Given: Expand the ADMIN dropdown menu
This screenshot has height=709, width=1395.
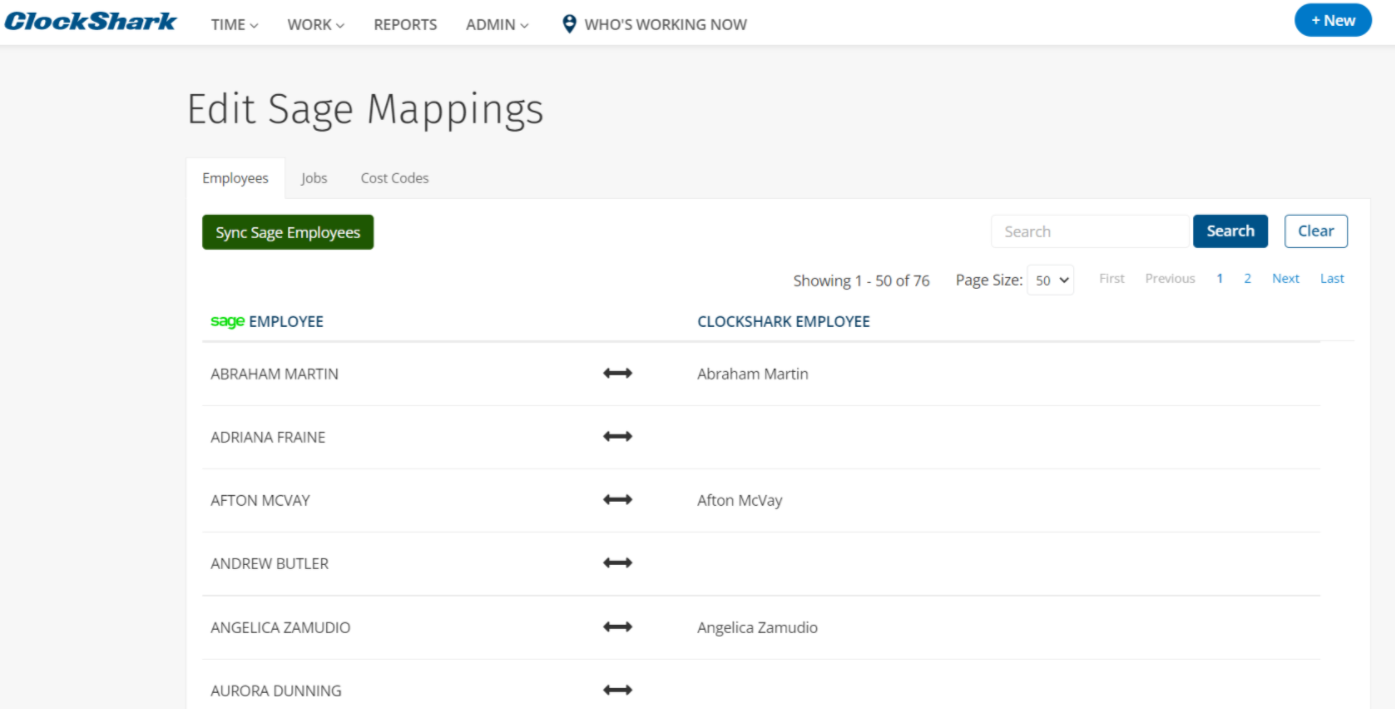Looking at the screenshot, I should (x=498, y=24).
